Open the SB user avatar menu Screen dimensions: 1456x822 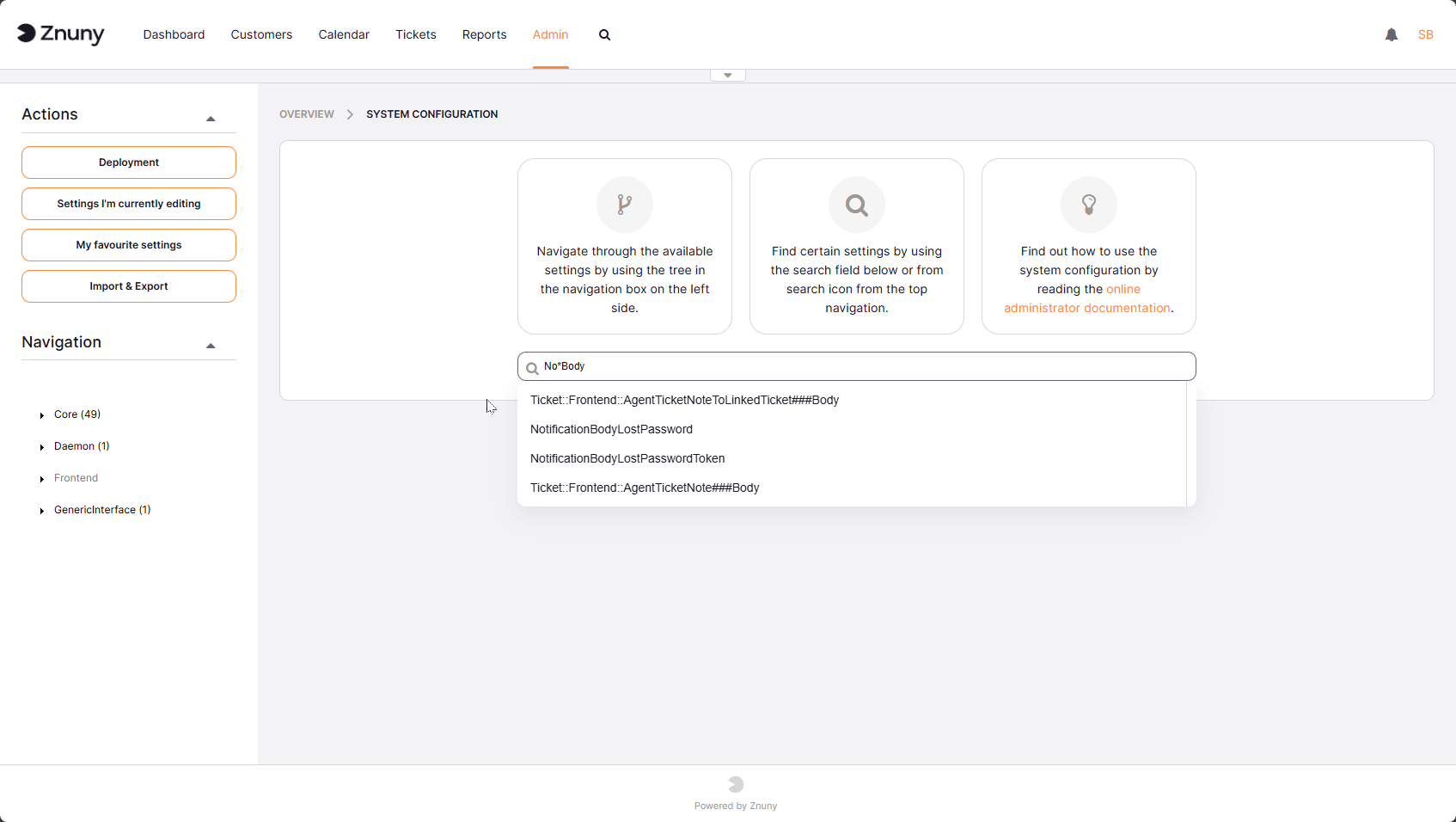pos(1425,34)
